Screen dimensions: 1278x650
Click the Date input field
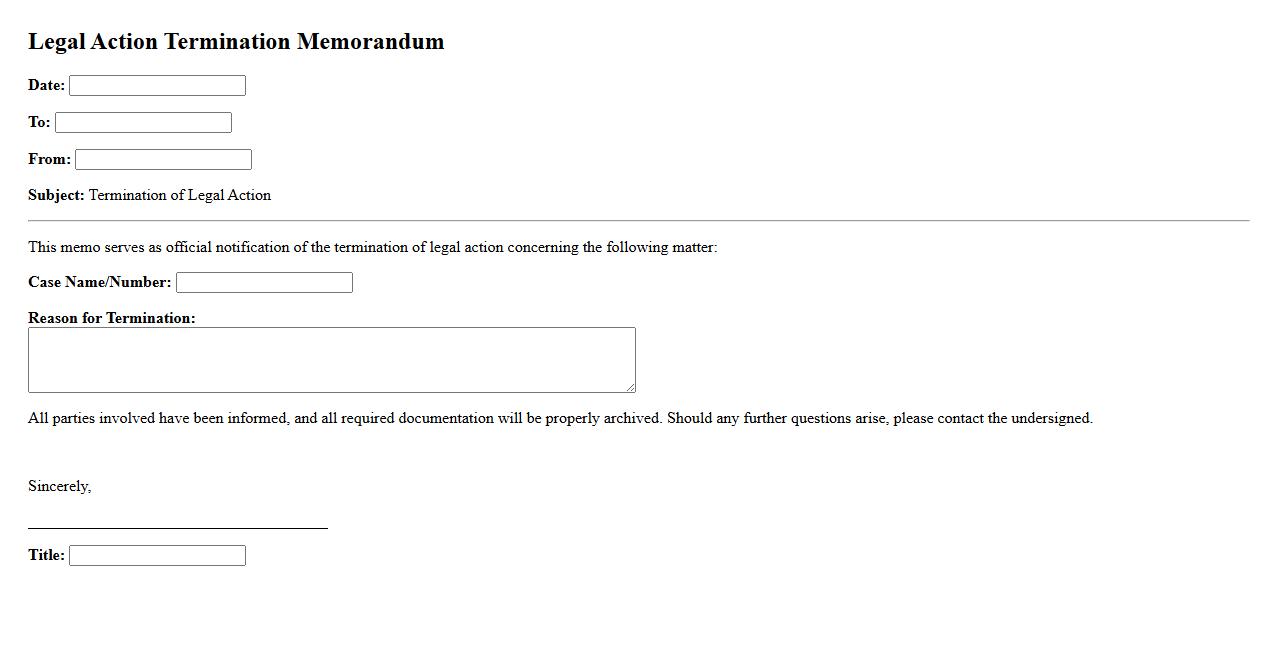157,86
